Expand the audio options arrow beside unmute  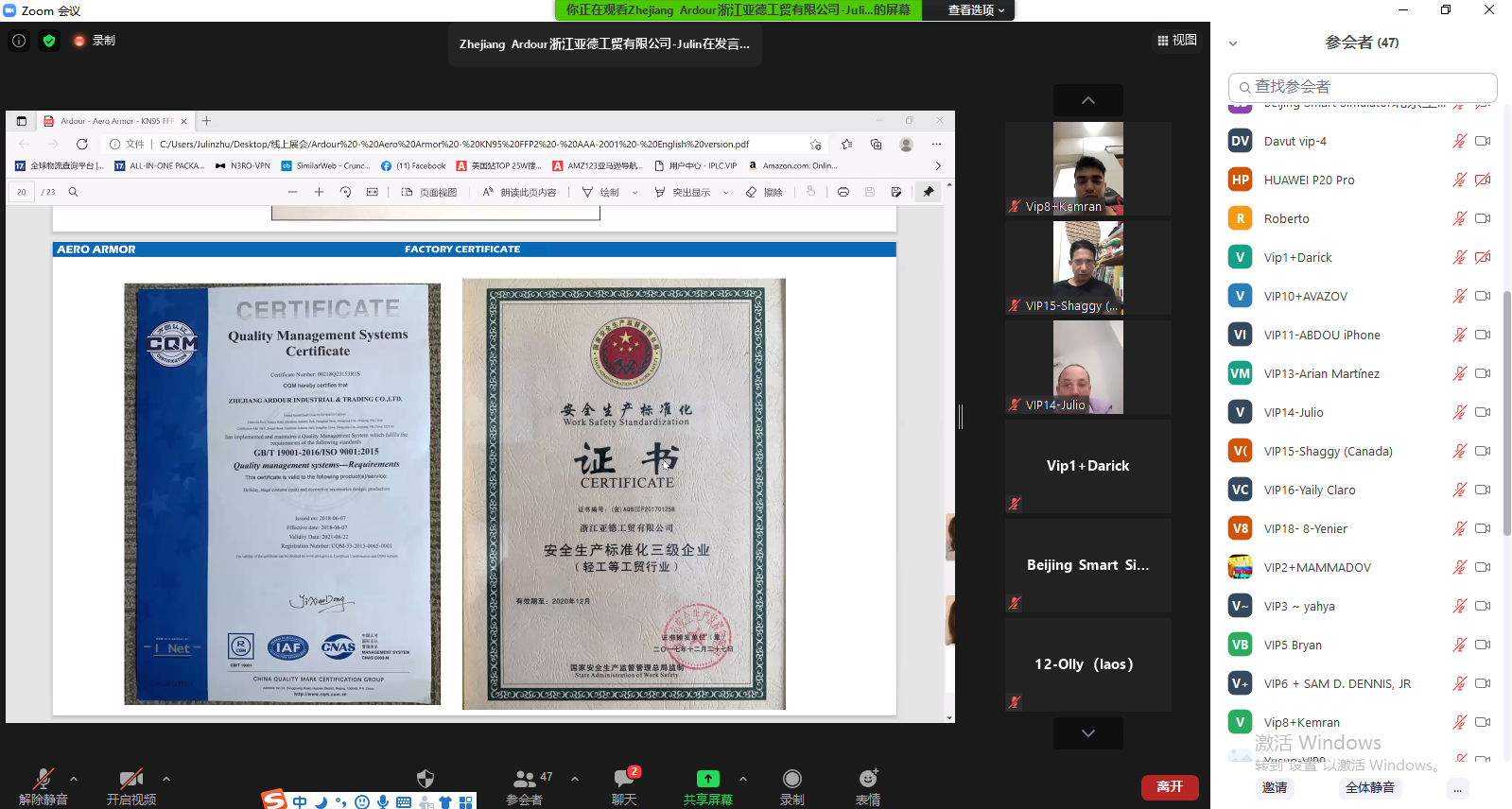(74, 779)
